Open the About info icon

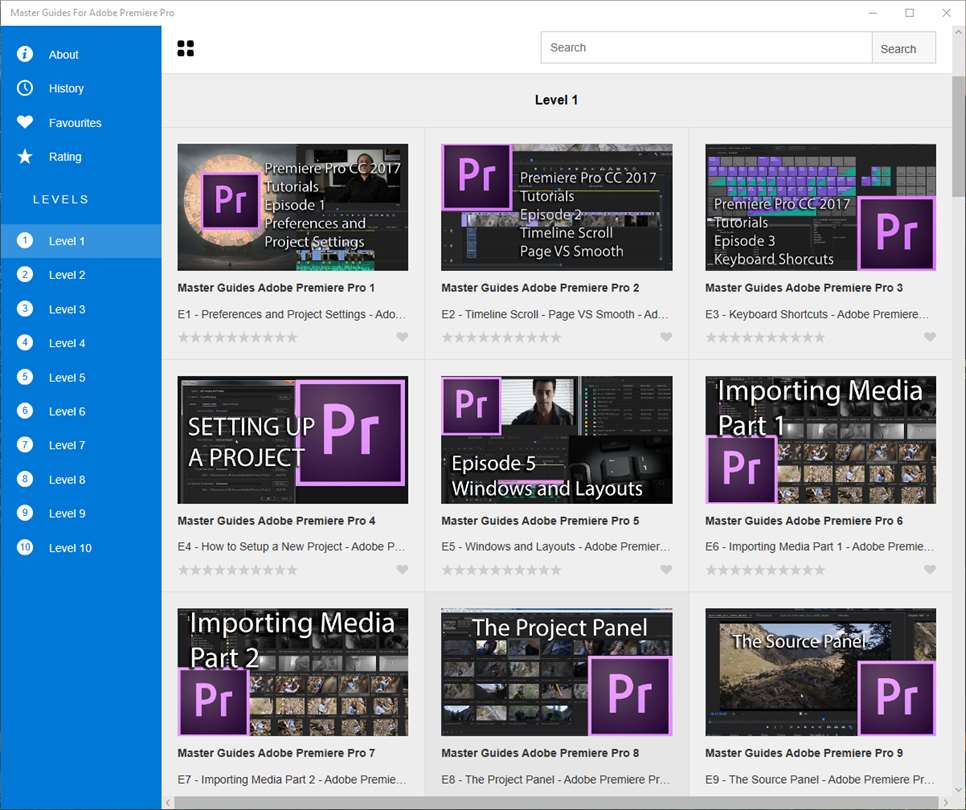point(25,54)
